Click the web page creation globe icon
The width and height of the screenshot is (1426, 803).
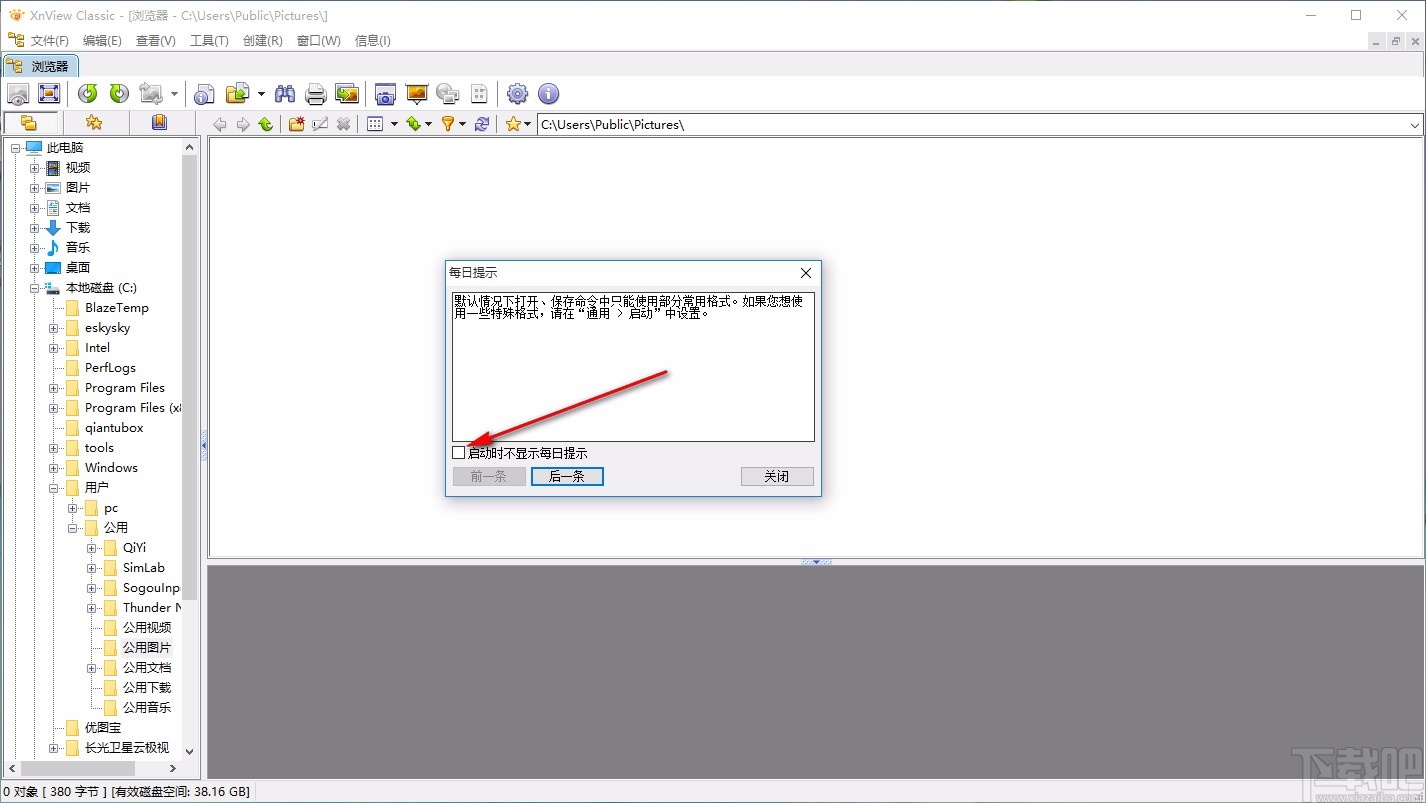click(x=448, y=94)
